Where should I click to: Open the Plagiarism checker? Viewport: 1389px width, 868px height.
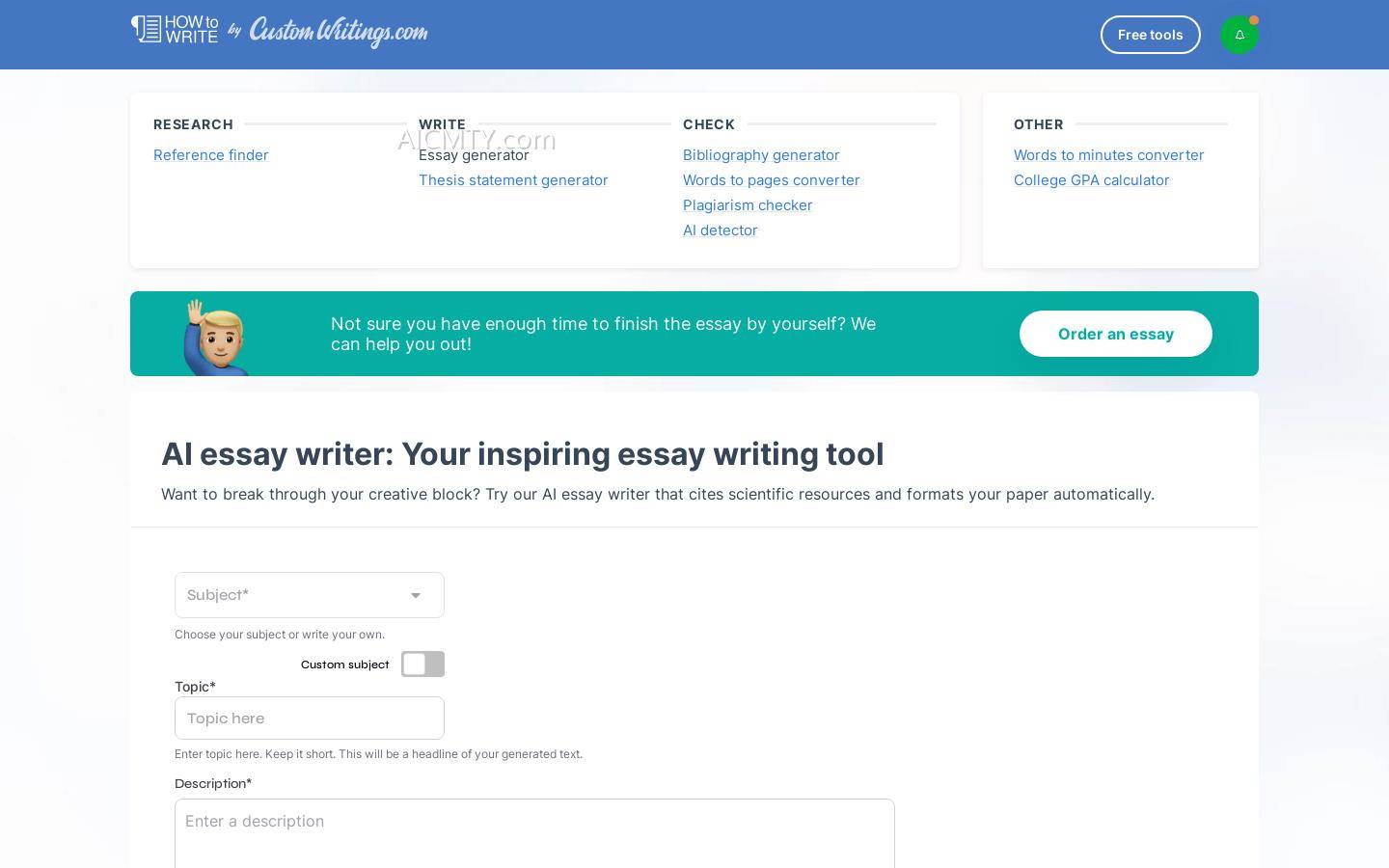point(748,204)
